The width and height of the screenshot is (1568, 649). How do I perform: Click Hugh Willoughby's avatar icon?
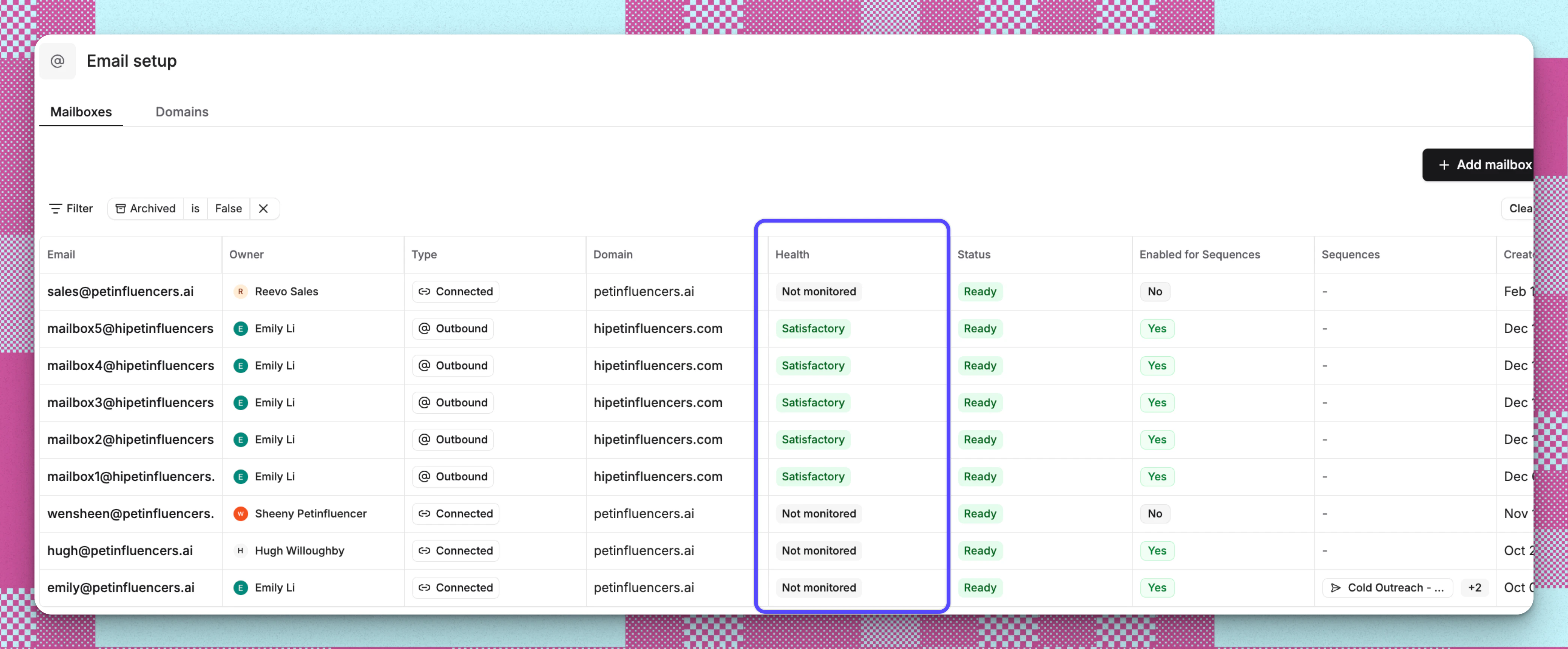point(241,550)
